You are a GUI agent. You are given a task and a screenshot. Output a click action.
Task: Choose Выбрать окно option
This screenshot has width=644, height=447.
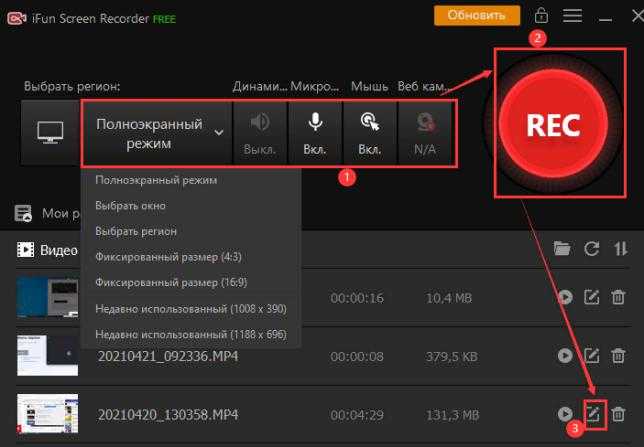130,205
